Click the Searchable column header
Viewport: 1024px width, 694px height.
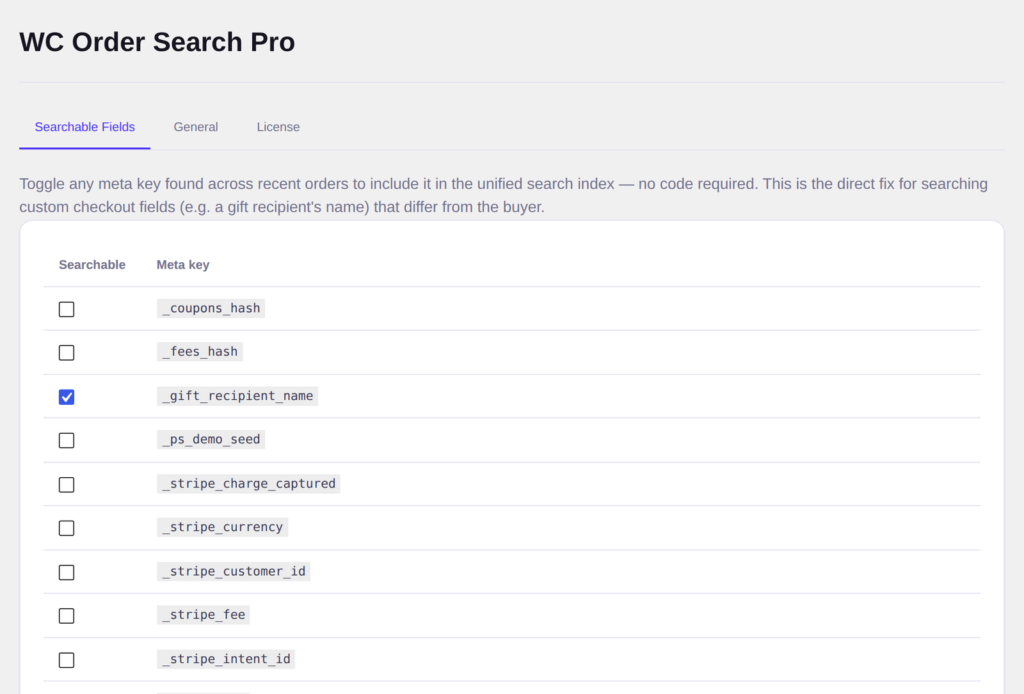pyautogui.click(x=92, y=264)
